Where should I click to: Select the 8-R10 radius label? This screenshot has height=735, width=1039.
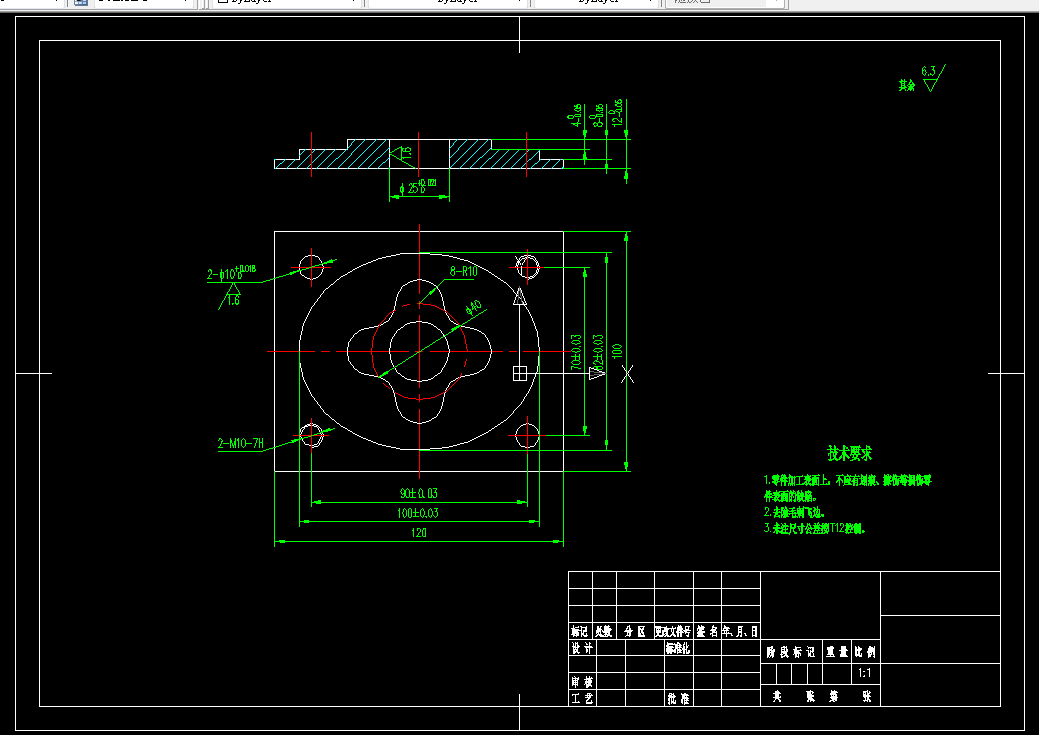click(463, 271)
